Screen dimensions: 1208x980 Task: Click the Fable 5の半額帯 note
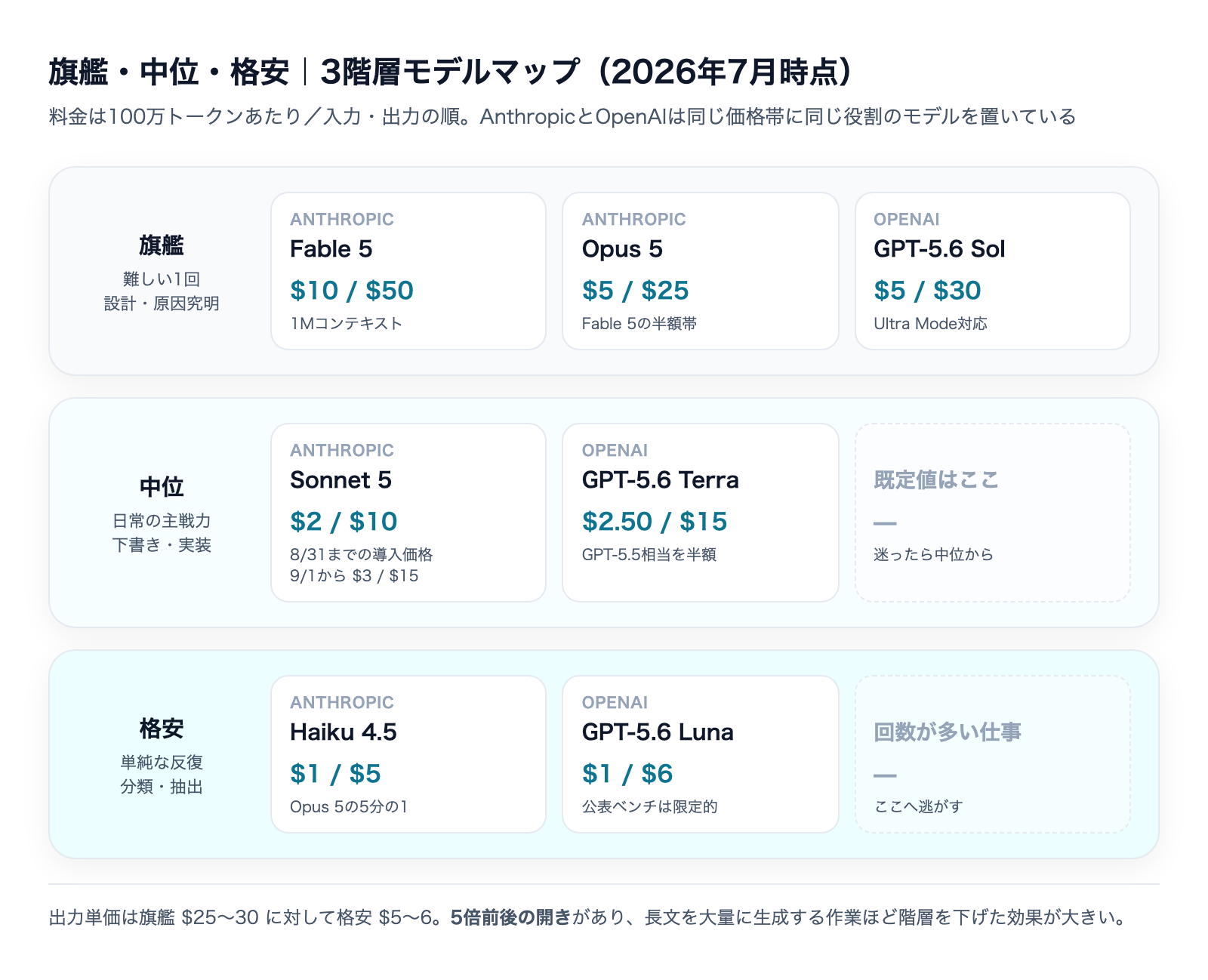(x=639, y=323)
